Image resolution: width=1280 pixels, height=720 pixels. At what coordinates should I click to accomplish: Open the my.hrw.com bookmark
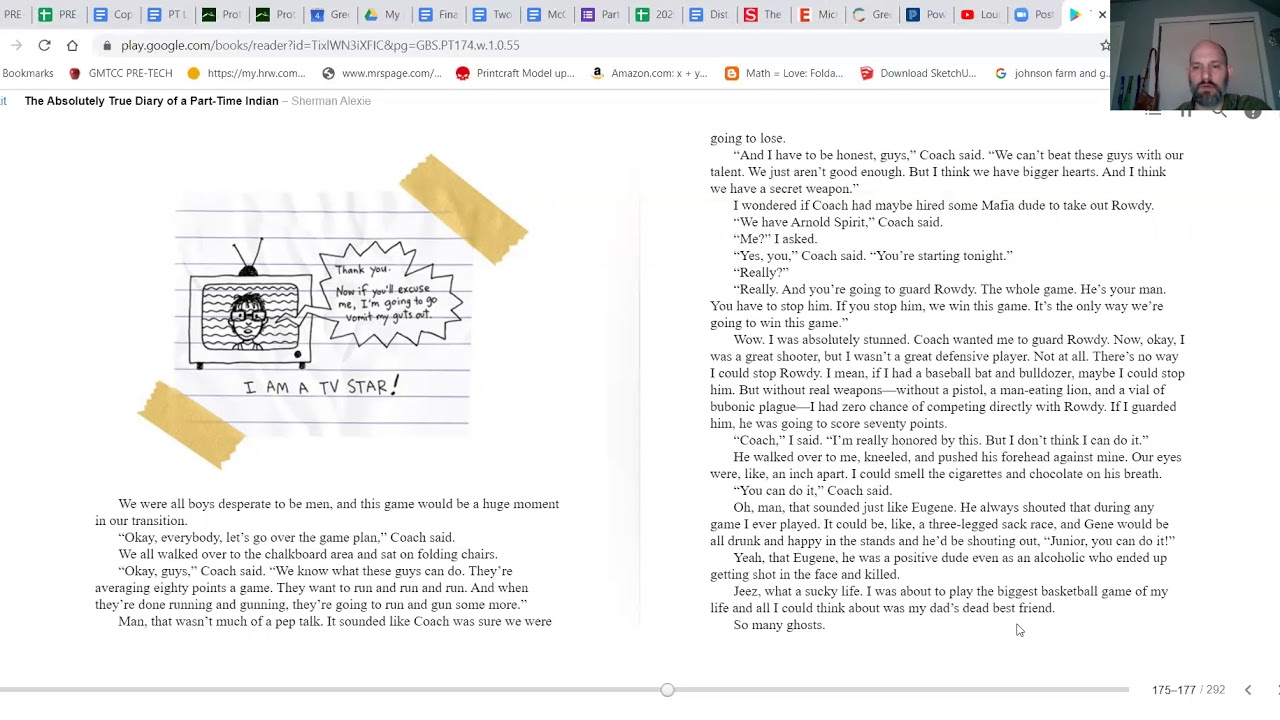click(x=246, y=73)
